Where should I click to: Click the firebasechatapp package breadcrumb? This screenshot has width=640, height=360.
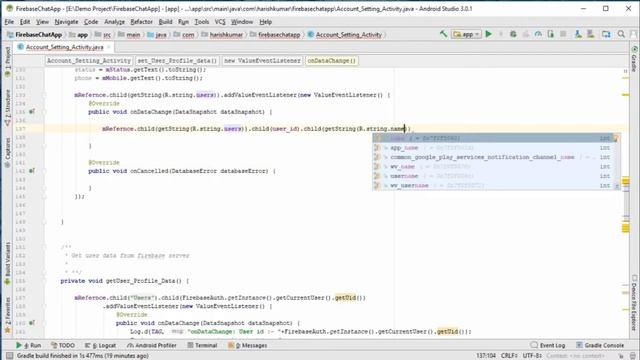[x=275, y=35]
